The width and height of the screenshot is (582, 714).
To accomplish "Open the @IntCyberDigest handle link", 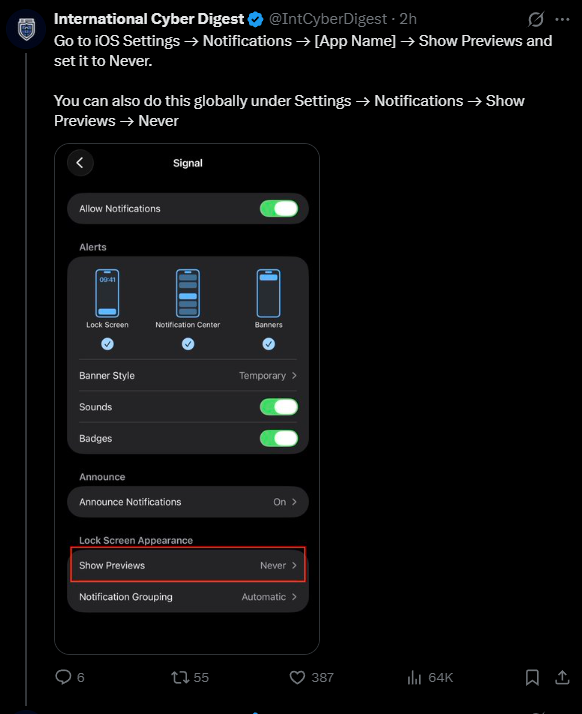I will coord(327,19).
